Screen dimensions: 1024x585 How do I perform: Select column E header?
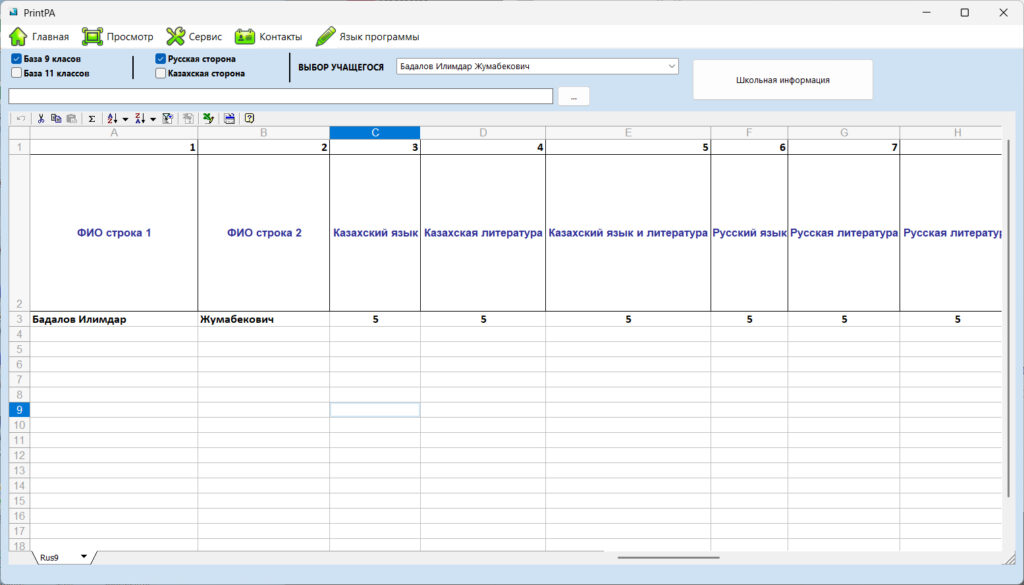[x=628, y=133]
